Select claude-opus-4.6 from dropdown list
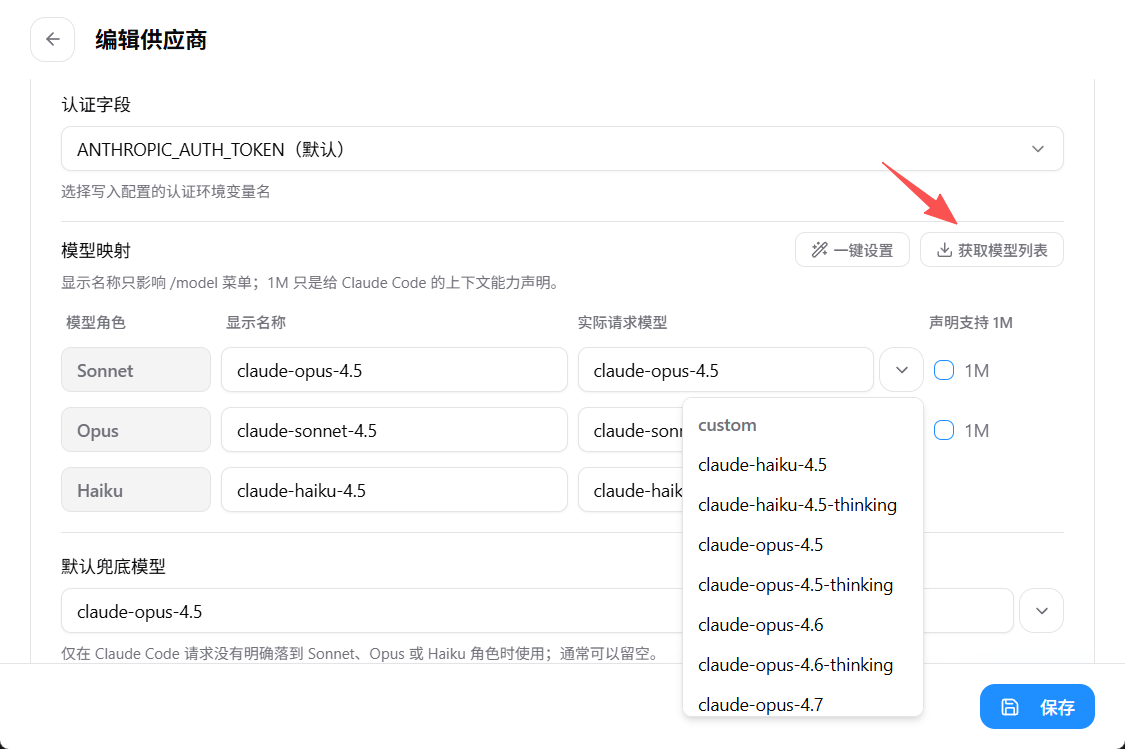Viewport: 1125px width, 749px height. [802, 625]
